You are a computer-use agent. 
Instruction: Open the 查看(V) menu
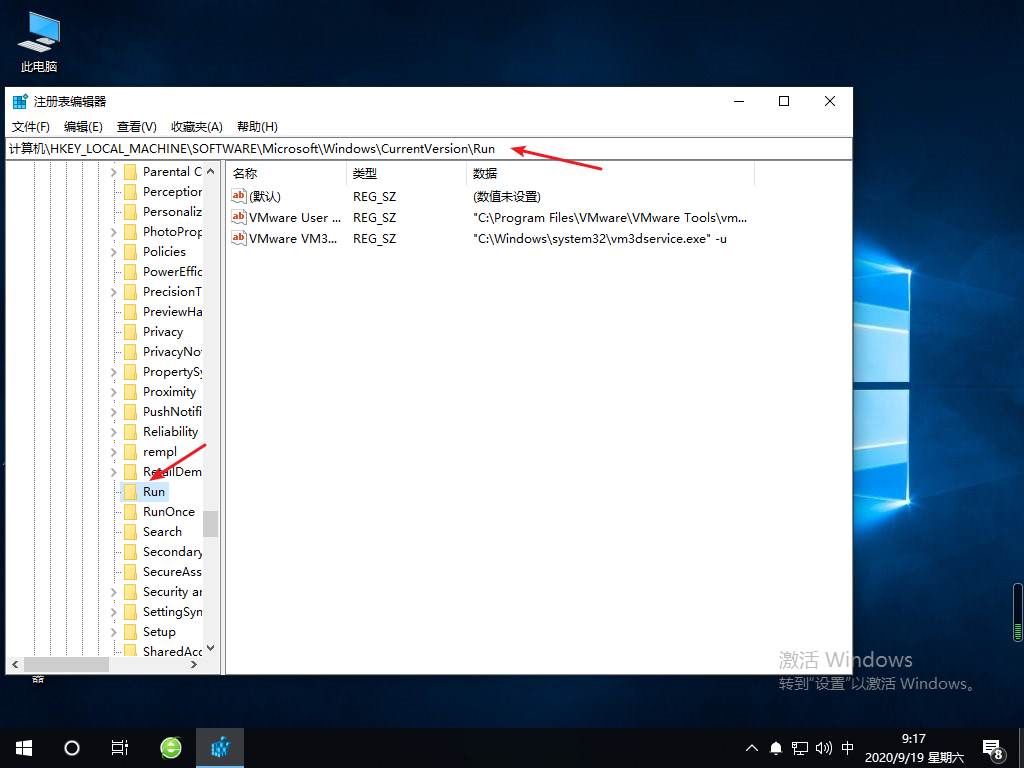pyautogui.click(x=137, y=126)
